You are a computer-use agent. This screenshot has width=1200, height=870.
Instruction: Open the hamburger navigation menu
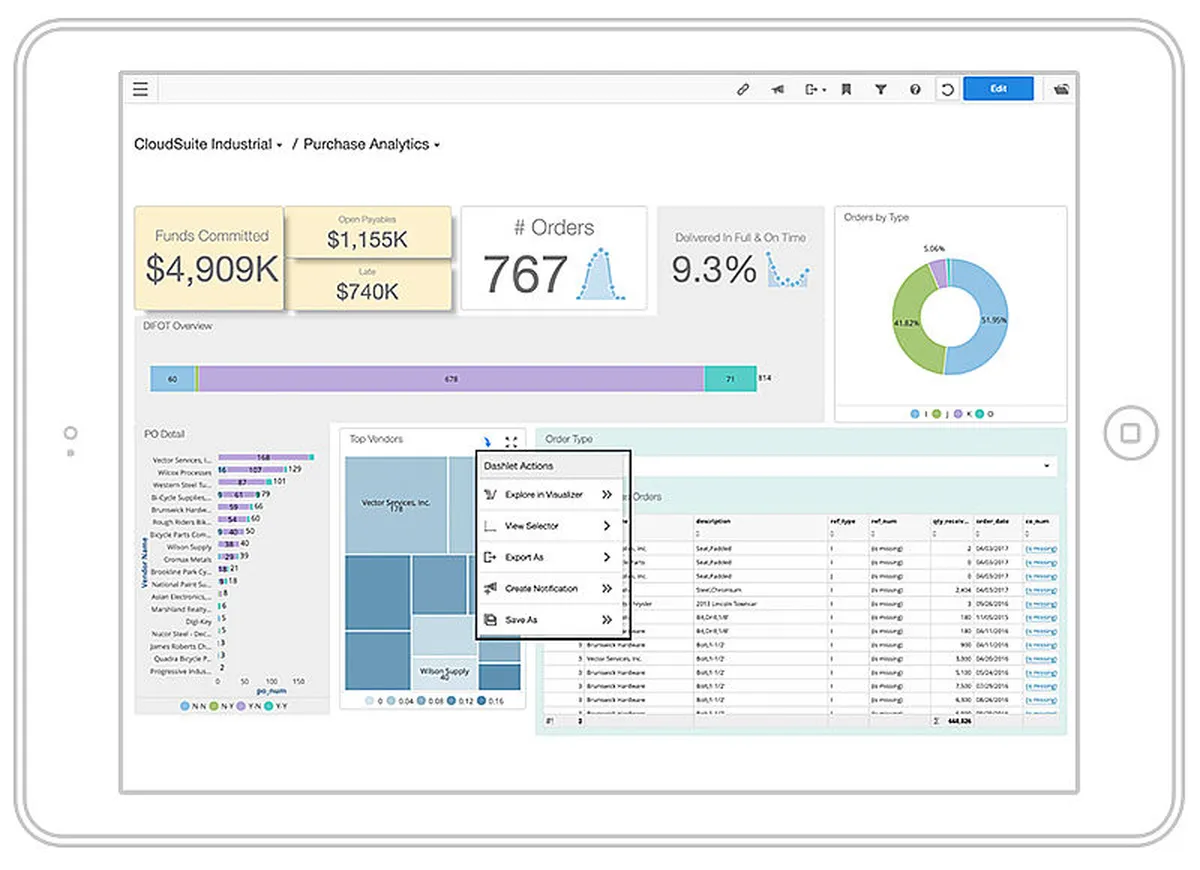141,89
